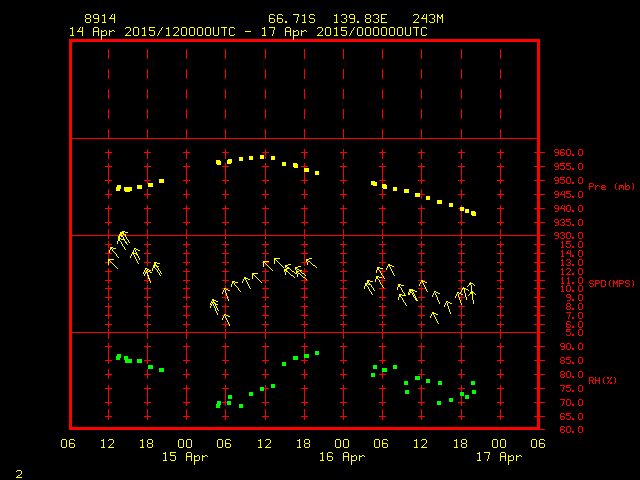The width and height of the screenshot is (640, 480).
Task: Pick humidity axis label "75.0"
Action: click(x=571, y=389)
